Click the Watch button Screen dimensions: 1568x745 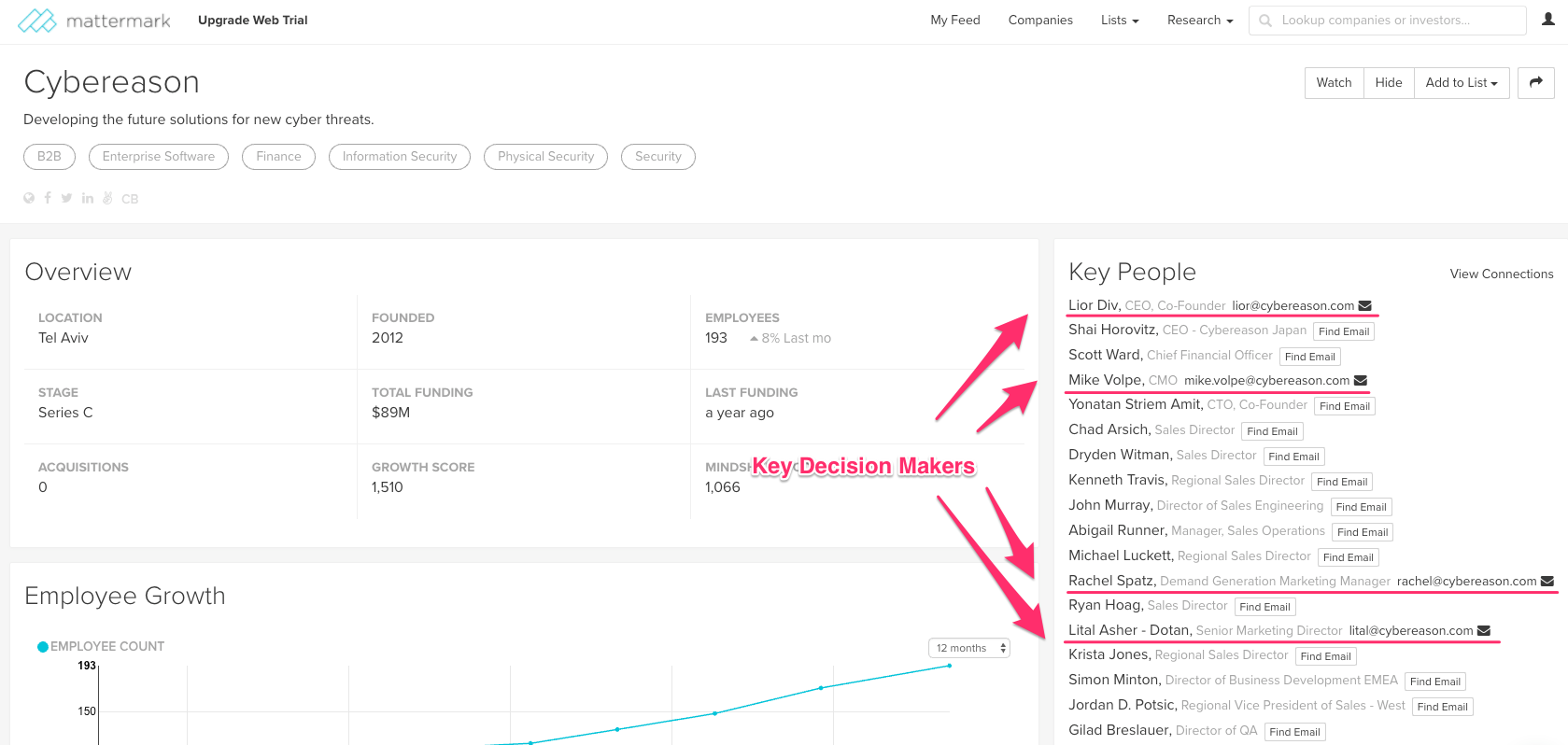[x=1334, y=82]
